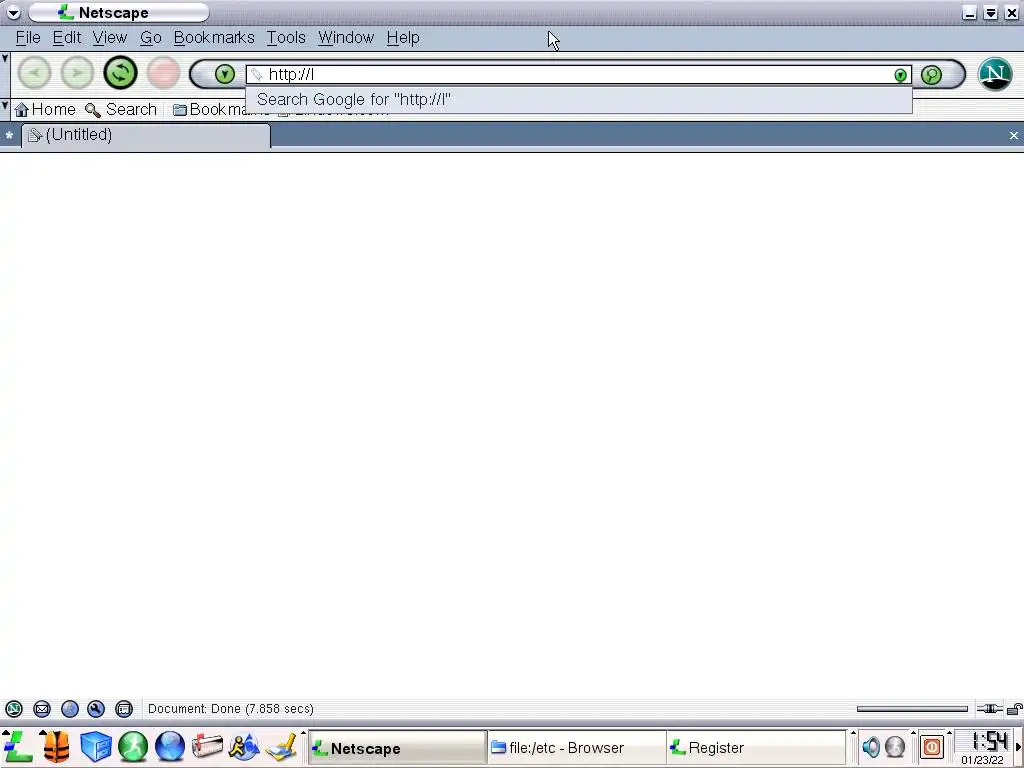1024x768 pixels.
Task: Open the Tools menu
Action: 285,38
